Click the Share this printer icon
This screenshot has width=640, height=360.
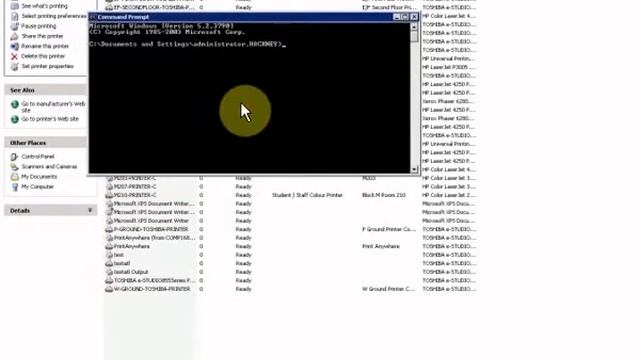click(x=14, y=36)
